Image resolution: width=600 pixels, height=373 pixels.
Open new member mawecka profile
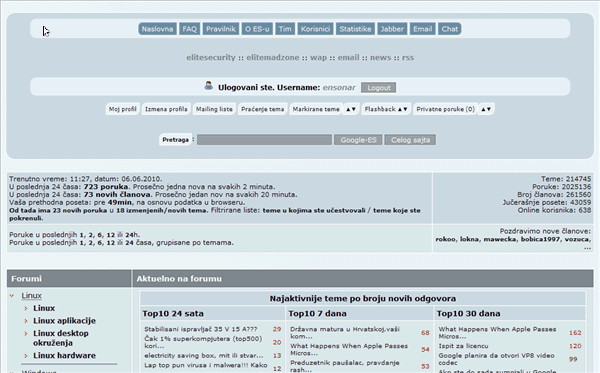[x=500, y=239]
